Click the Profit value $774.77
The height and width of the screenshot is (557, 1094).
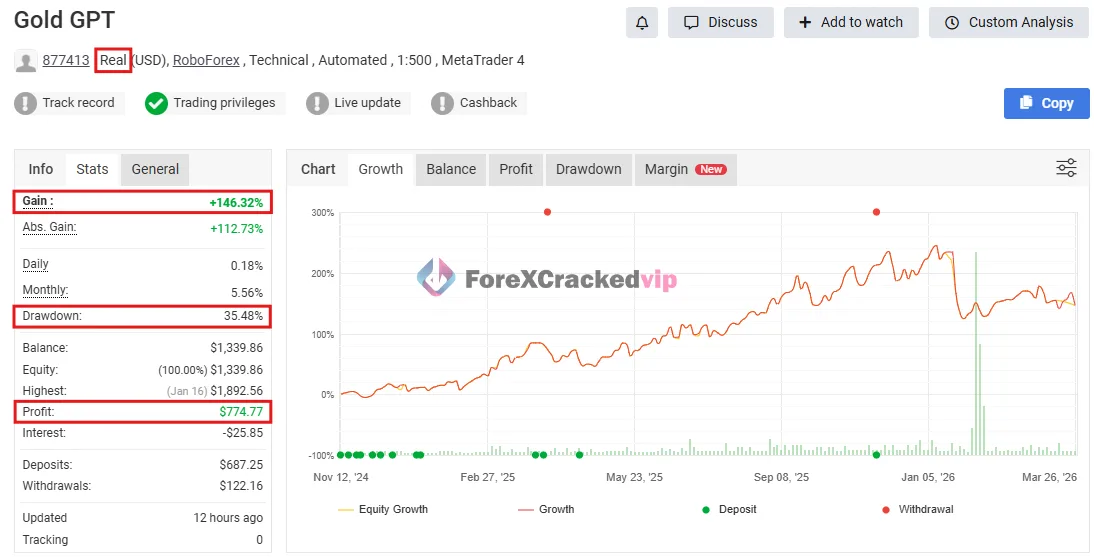[241, 412]
